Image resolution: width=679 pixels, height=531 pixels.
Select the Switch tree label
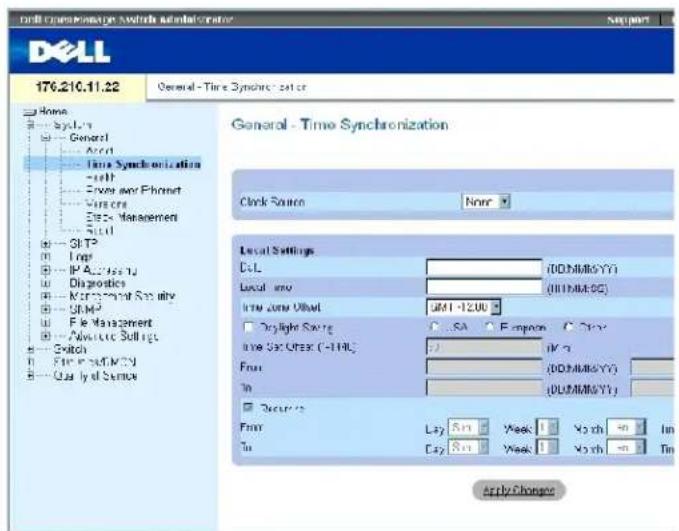[70, 349]
